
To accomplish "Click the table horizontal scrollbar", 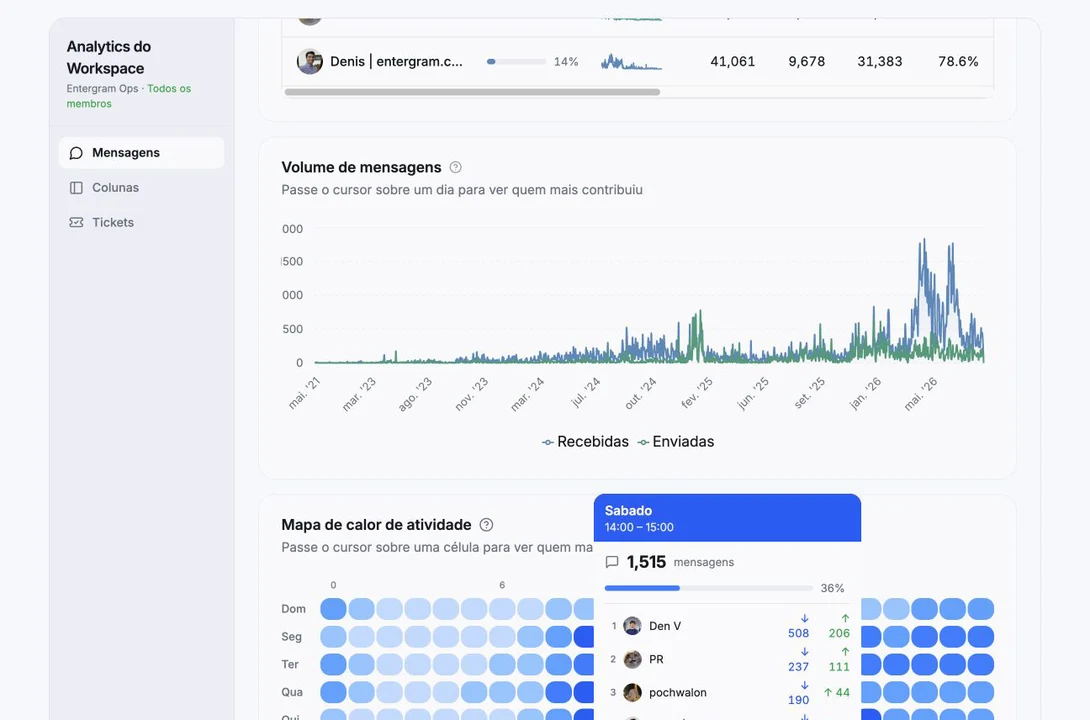I will point(472,92).
